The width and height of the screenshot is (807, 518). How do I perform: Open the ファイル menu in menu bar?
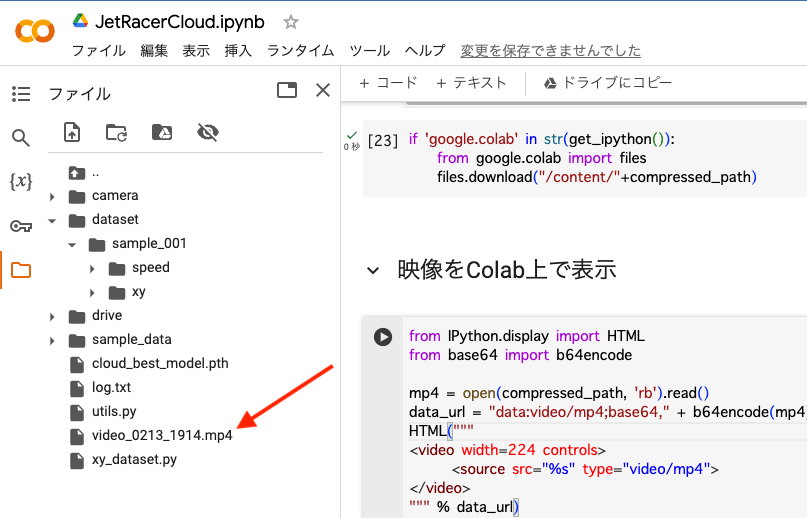coord(98,50)
